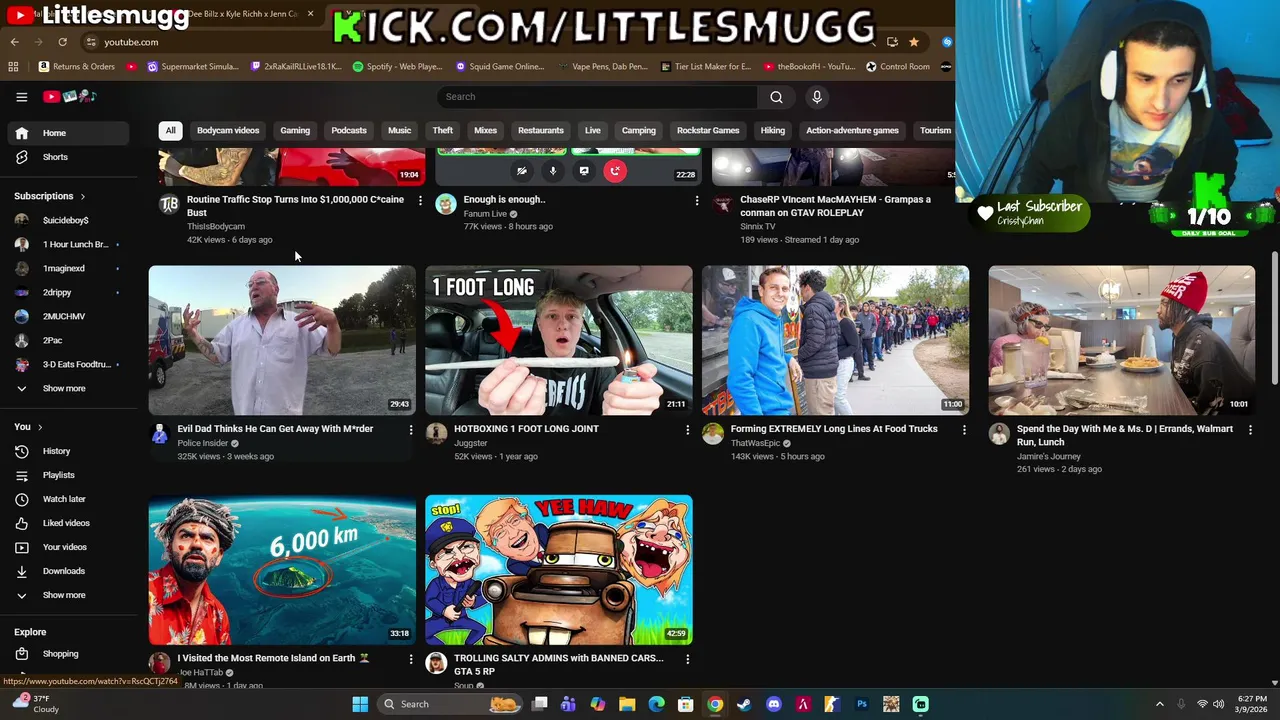Image resolution: width=1280 pixels, height=720 pixels.
Task: Go back with browser back arrow
Action: click(x=14, y=42)
